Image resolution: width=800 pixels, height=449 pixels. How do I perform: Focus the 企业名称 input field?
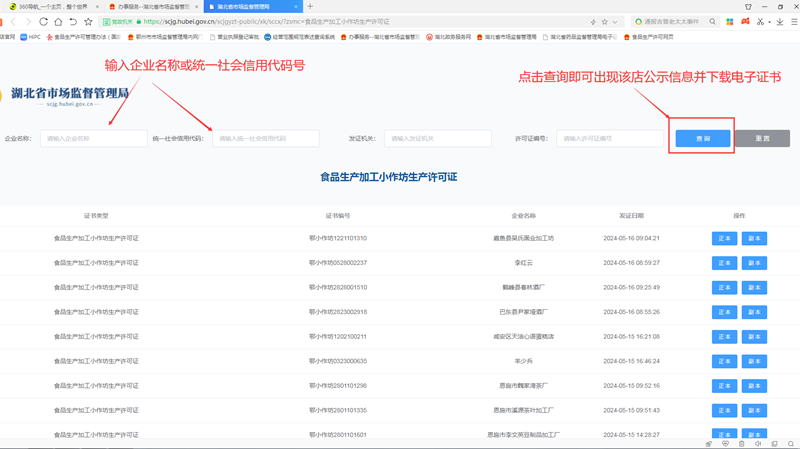pyautogui.click(x=93, y=138)
